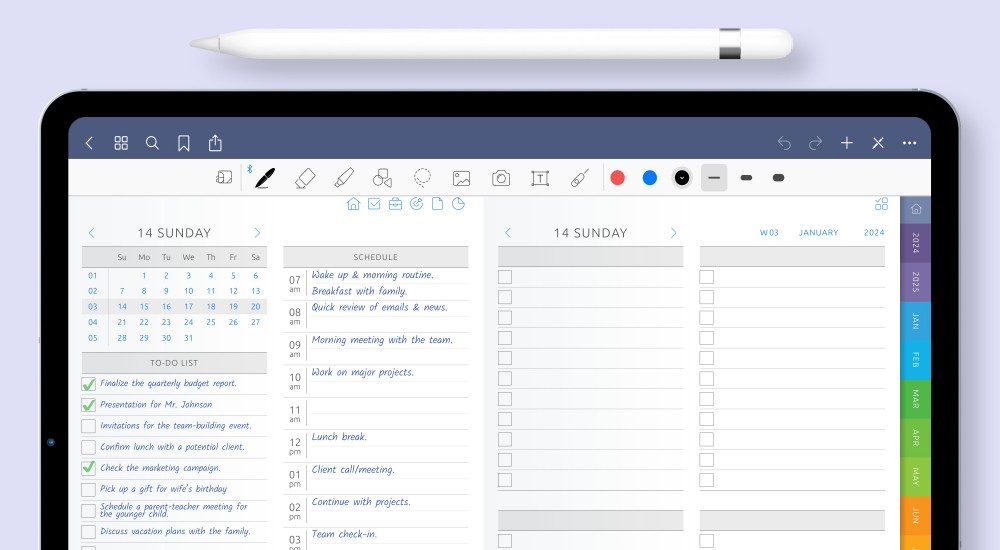Close the document with the X icon
Screen dimensions: 1000x550
tap(878, 143)
